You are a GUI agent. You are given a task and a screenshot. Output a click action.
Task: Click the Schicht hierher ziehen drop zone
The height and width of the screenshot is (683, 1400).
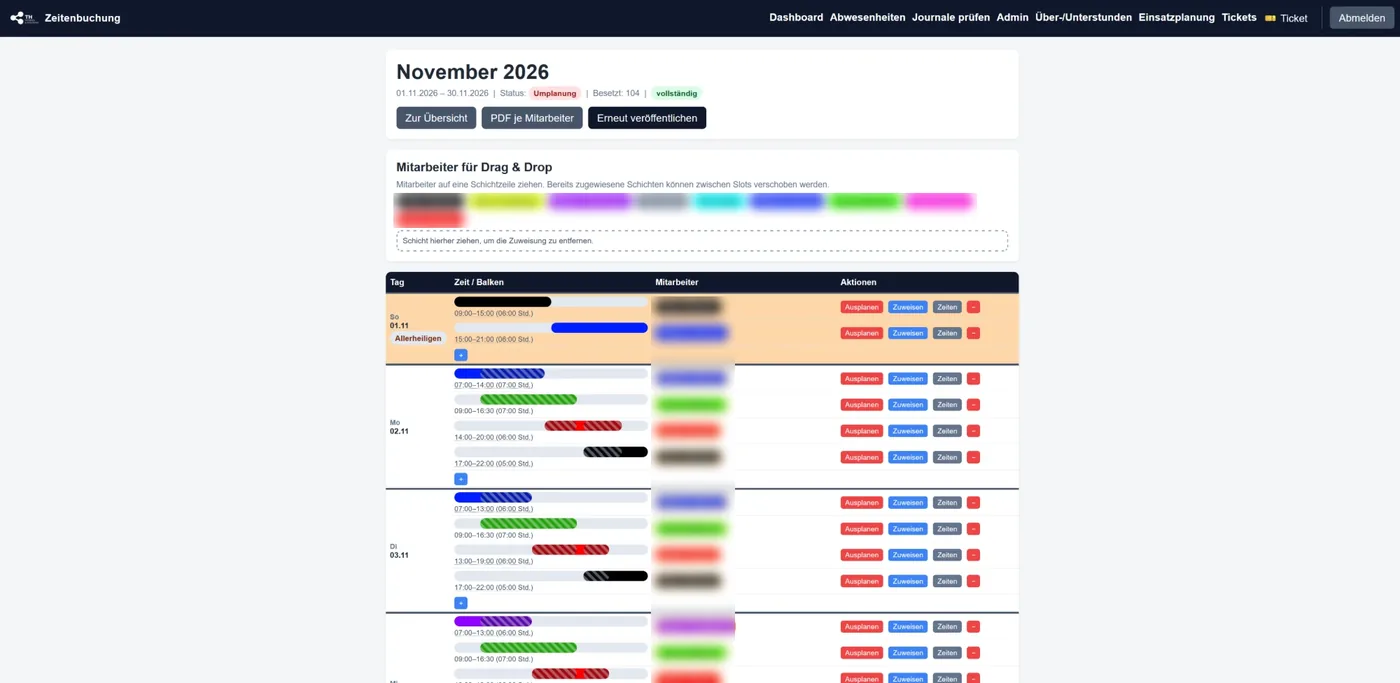(702, 241)
